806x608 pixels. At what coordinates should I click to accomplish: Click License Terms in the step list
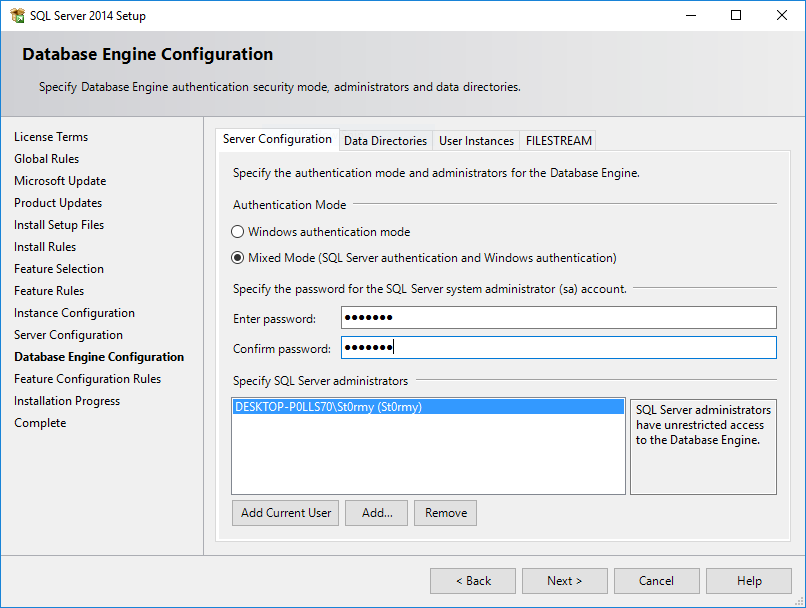(x=51, y=137)
